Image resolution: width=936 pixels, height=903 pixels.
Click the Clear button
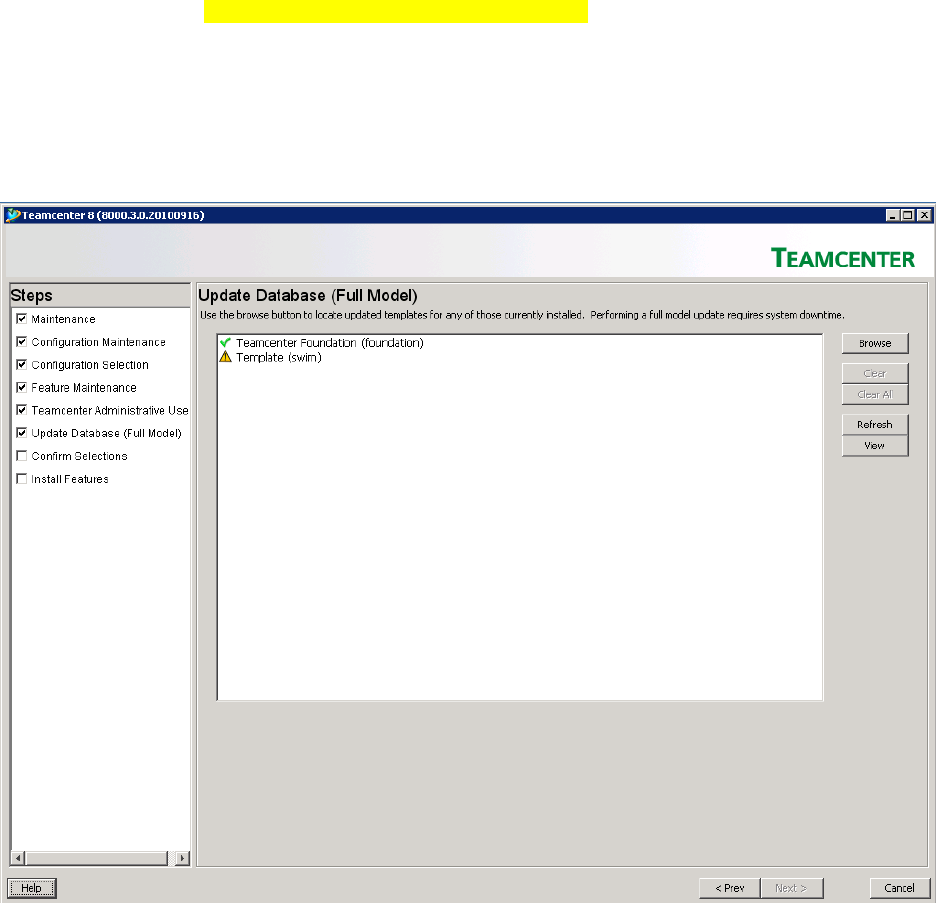[x=875, y=373]
